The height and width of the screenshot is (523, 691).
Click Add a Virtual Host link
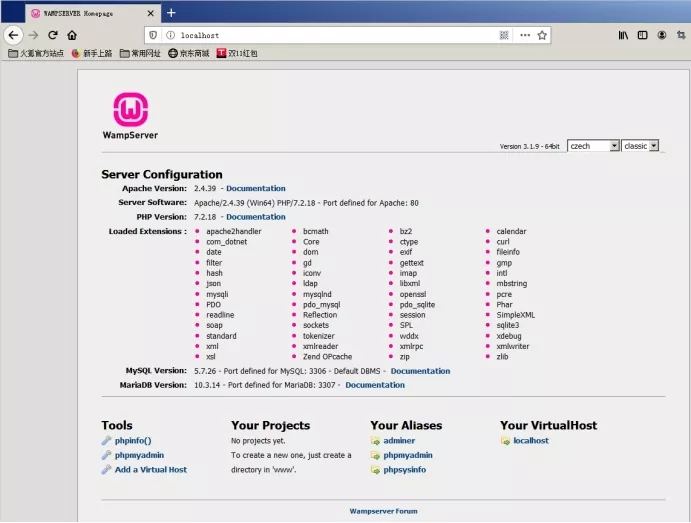[x=151, y=470]
